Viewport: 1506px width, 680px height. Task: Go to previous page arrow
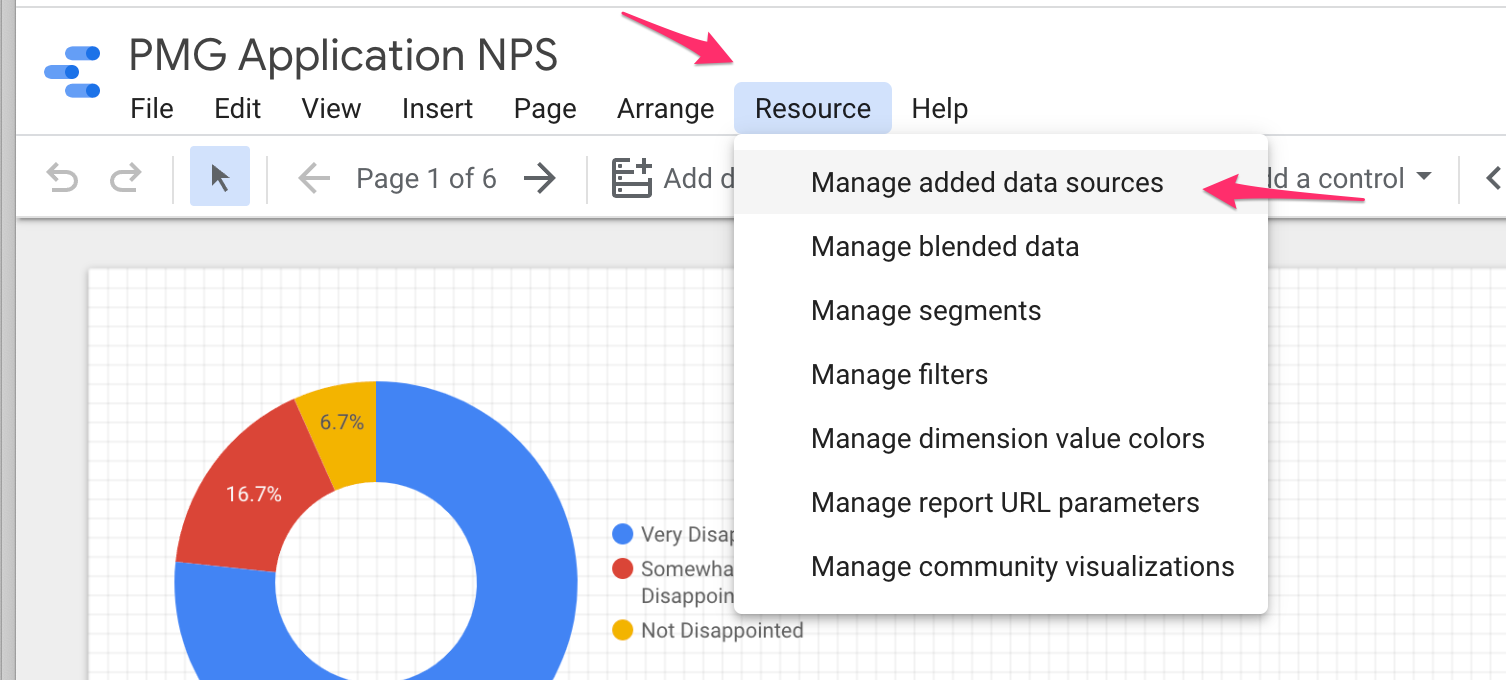314,179
